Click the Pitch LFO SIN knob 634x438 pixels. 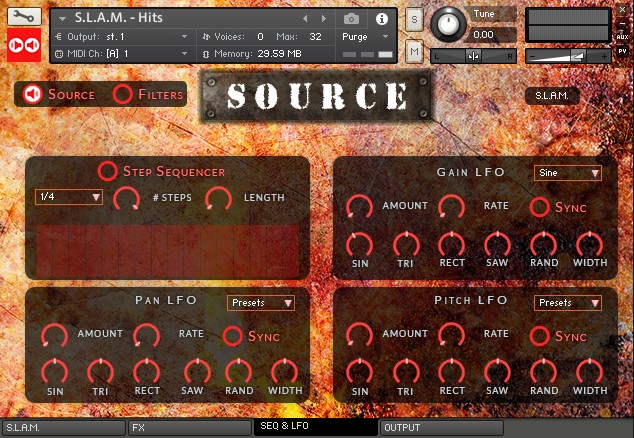[359, 372]
